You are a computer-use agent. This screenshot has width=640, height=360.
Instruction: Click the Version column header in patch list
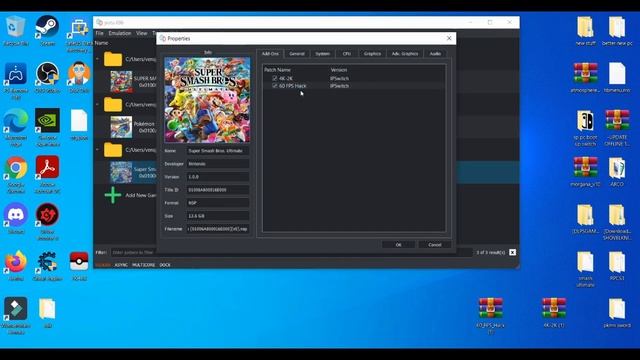[x=339, y=70]
